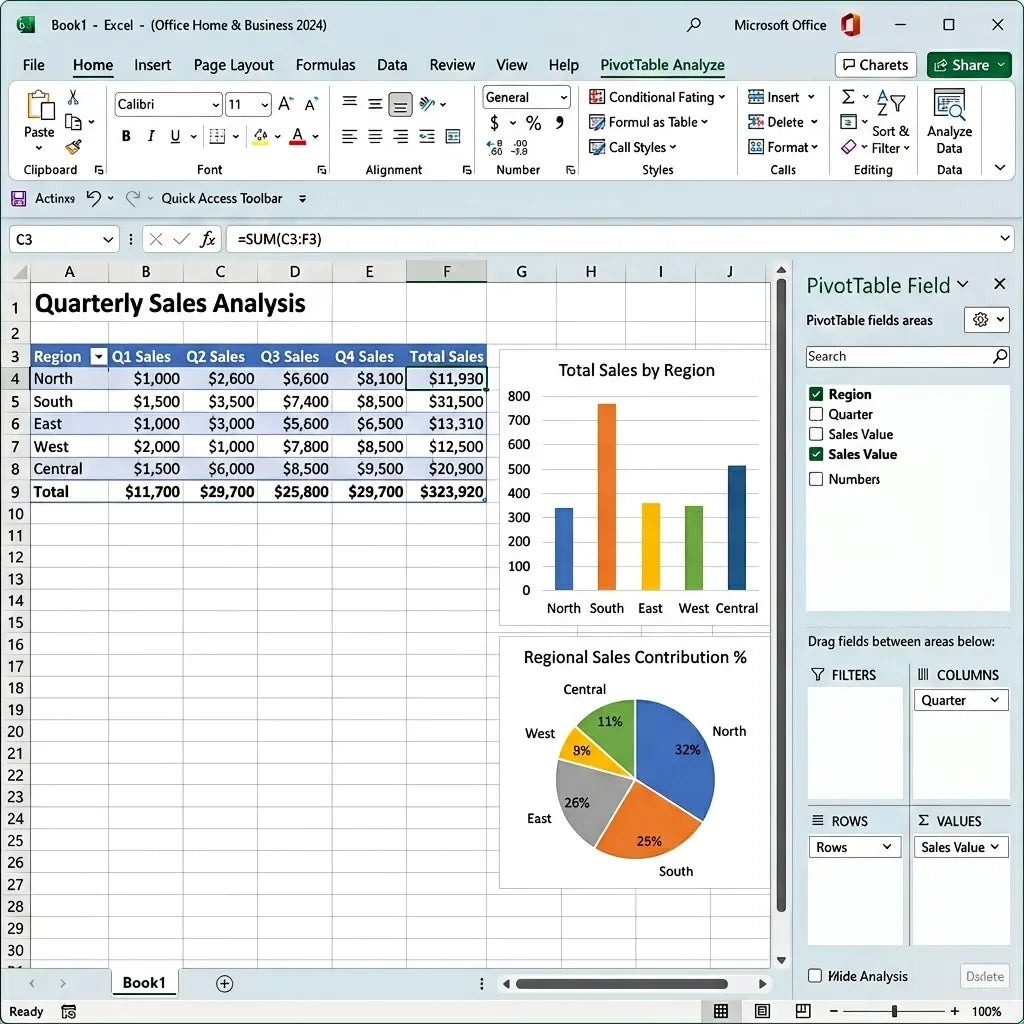
Task: Toggle Italic formatting
Action: 151,136
